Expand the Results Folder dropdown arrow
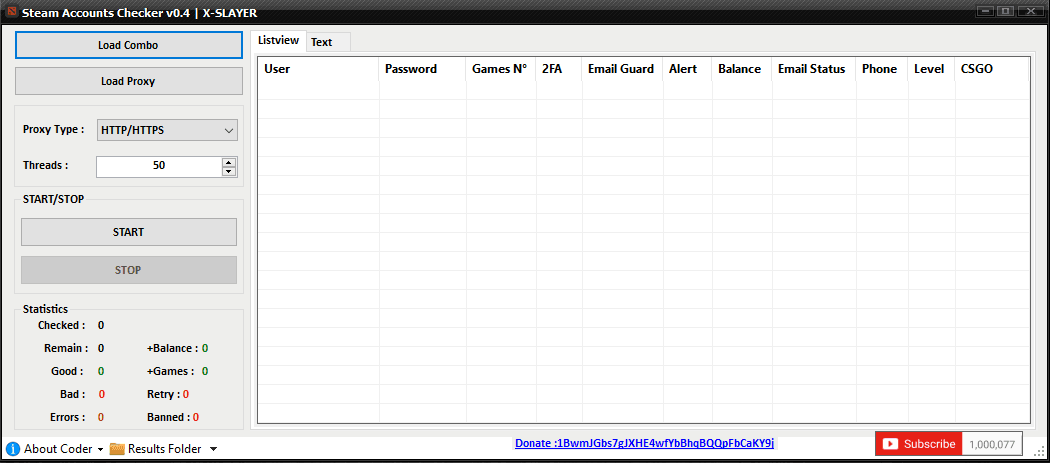The image size is (1050, 463). click(213, 450)
